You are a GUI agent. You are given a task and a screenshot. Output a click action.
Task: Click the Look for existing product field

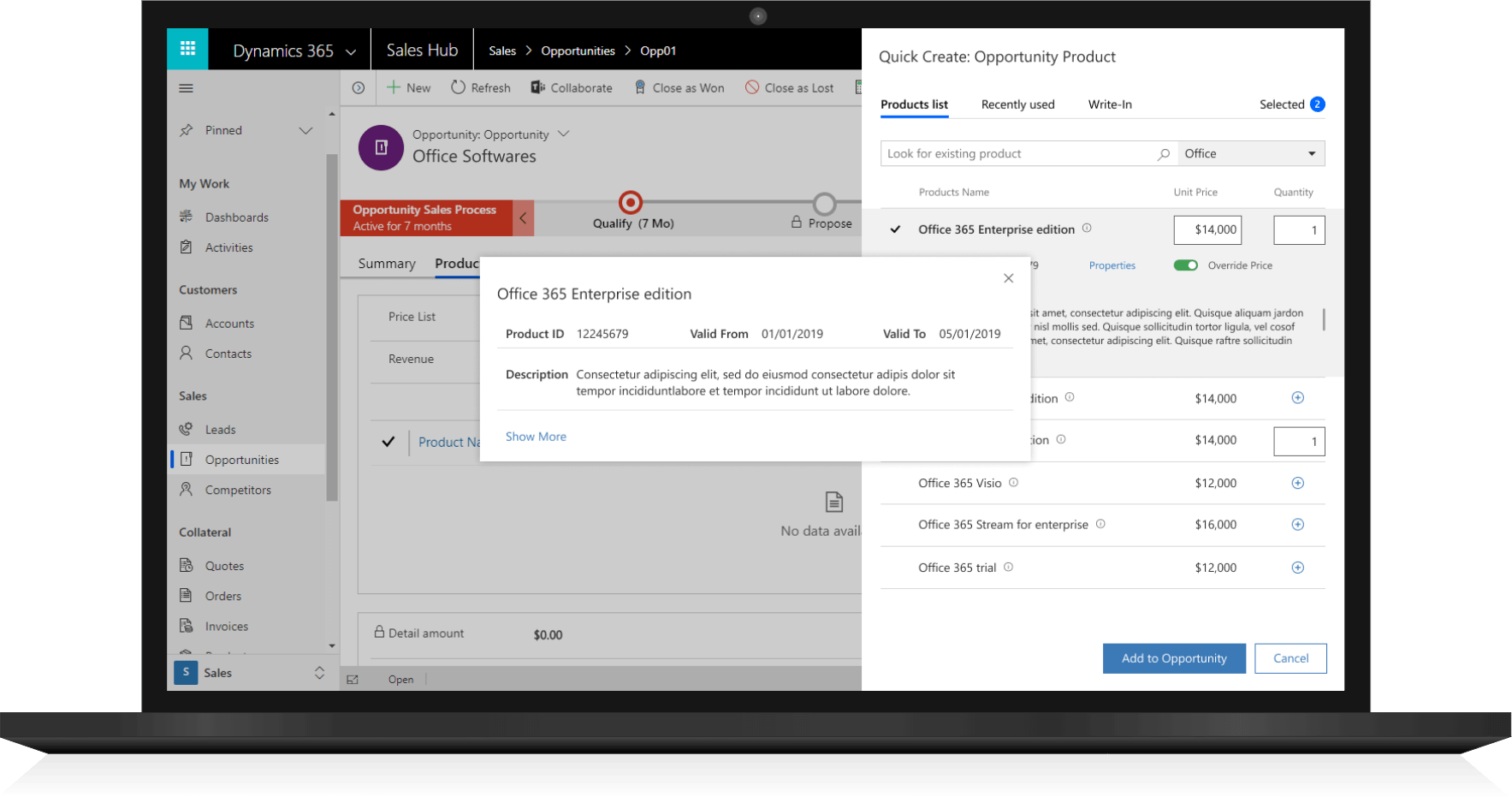(1018, 153)
